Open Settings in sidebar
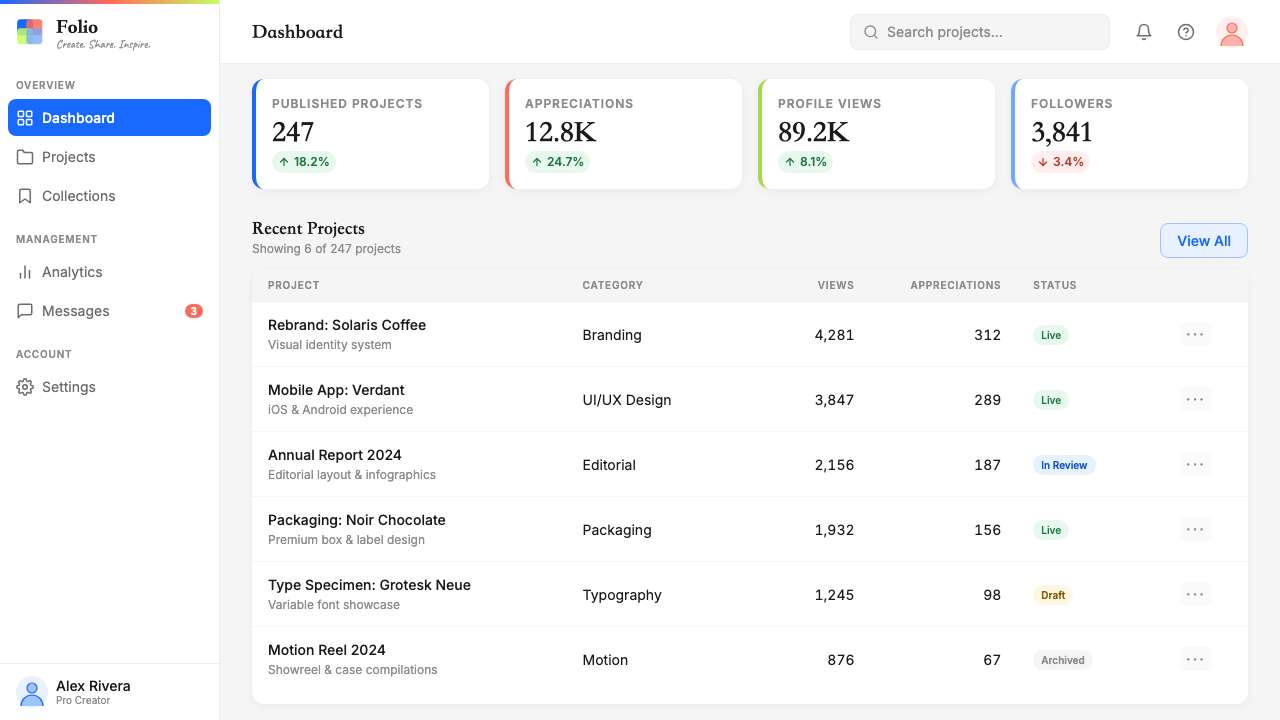1280x720 pixels. pyautogui.click(x=109, y=387)
